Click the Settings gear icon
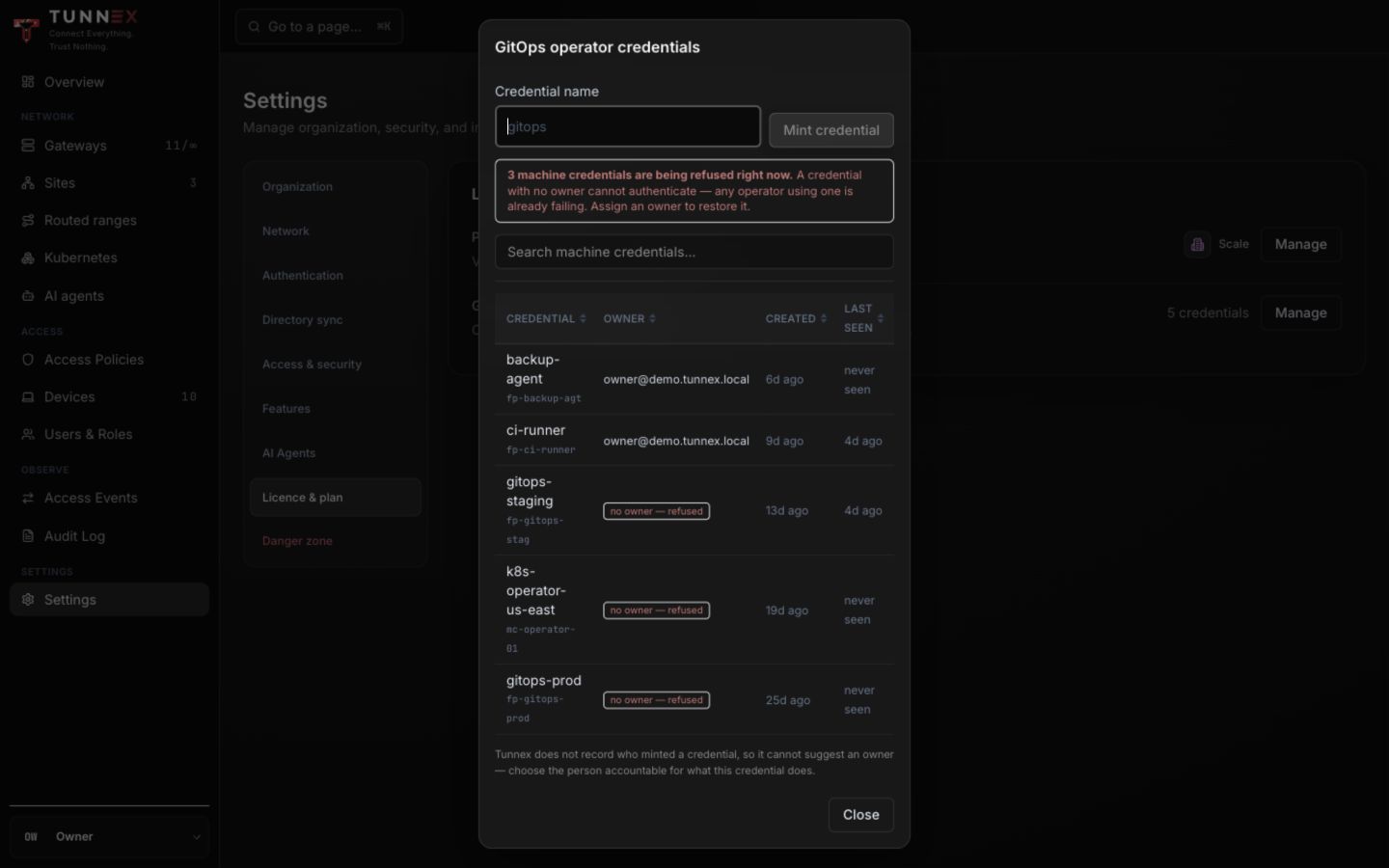 click(x=28, y=600)
